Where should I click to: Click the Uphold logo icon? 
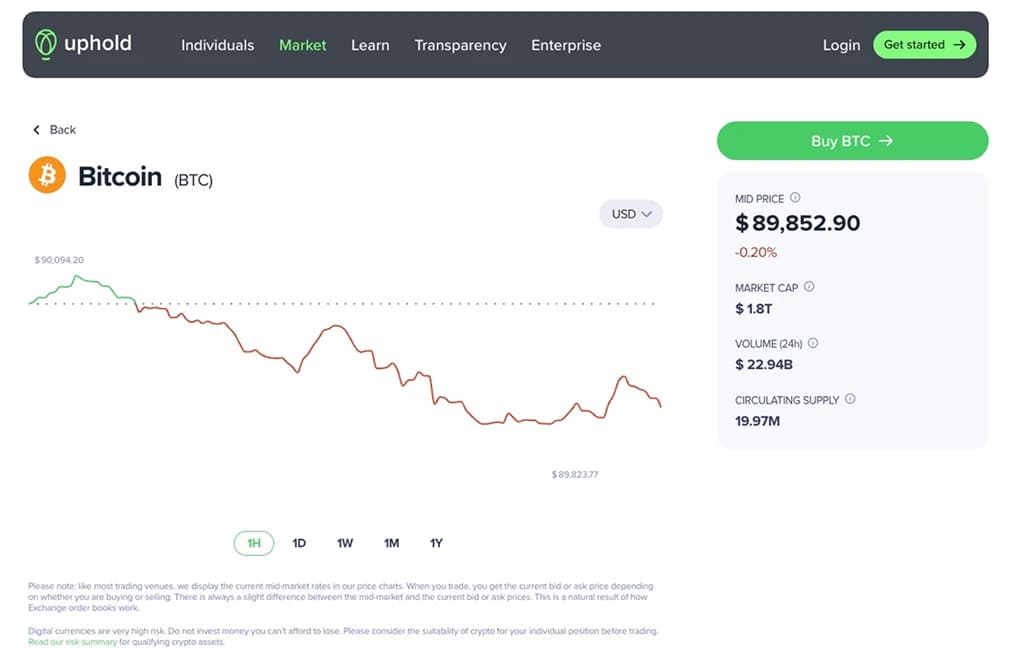[x=45, y=44]
